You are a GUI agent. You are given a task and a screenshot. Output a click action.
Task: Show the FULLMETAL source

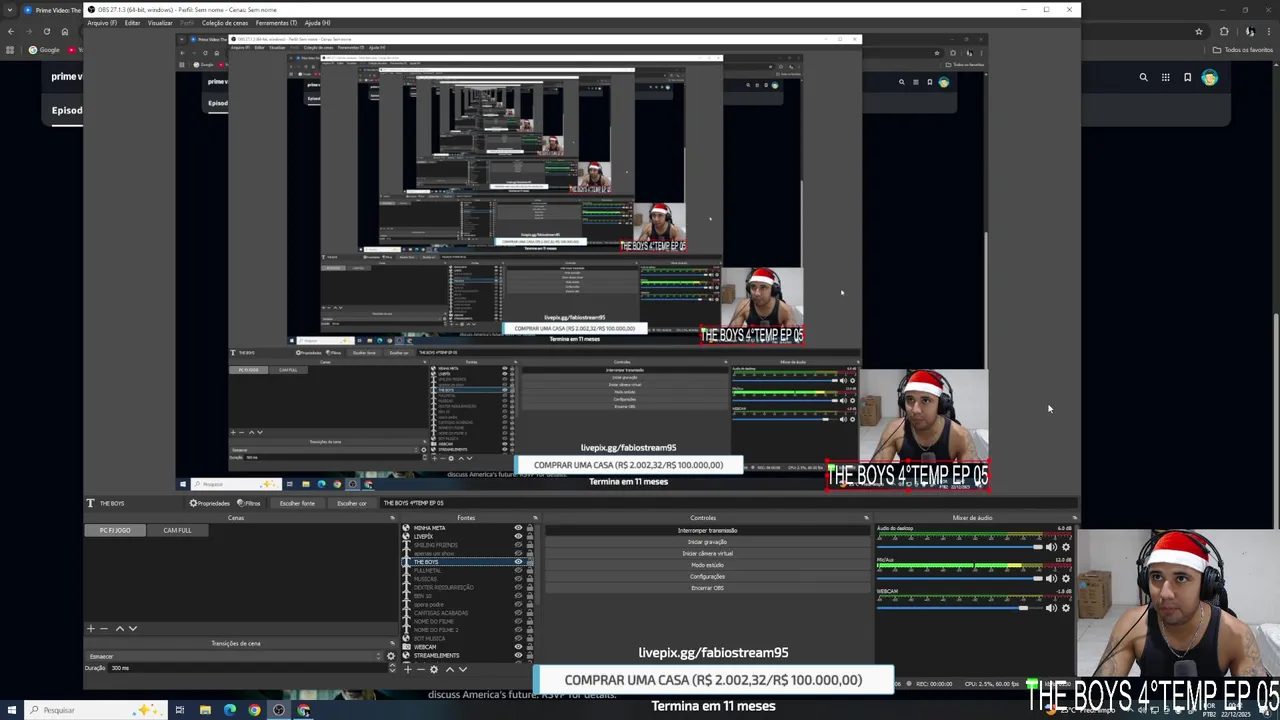click(x=518, y=570)
